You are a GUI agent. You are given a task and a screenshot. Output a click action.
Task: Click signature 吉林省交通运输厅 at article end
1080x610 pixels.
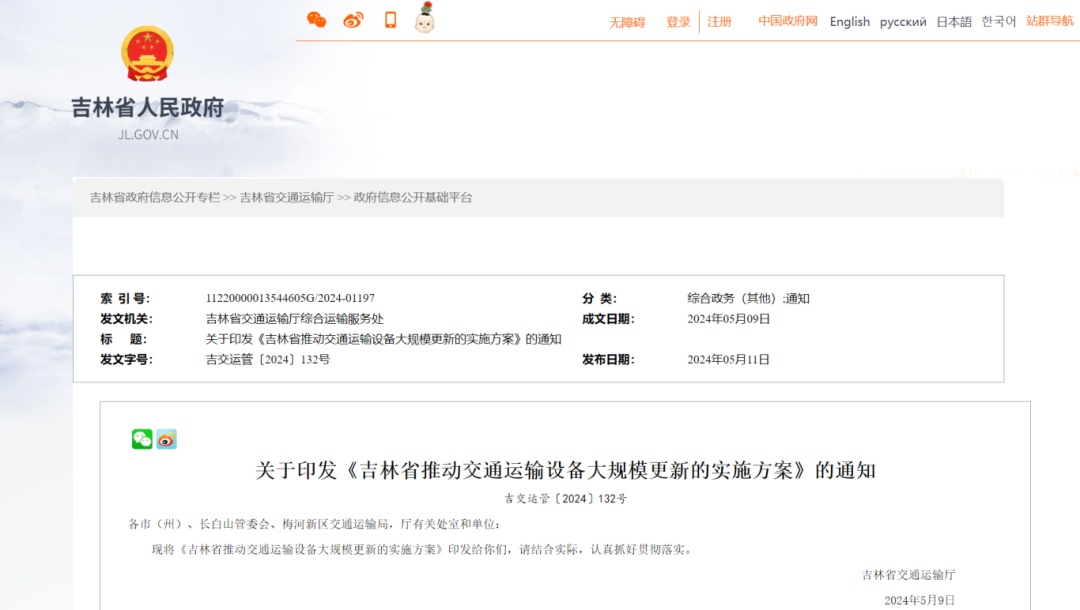pyautogui.click(x=908, y=575)
